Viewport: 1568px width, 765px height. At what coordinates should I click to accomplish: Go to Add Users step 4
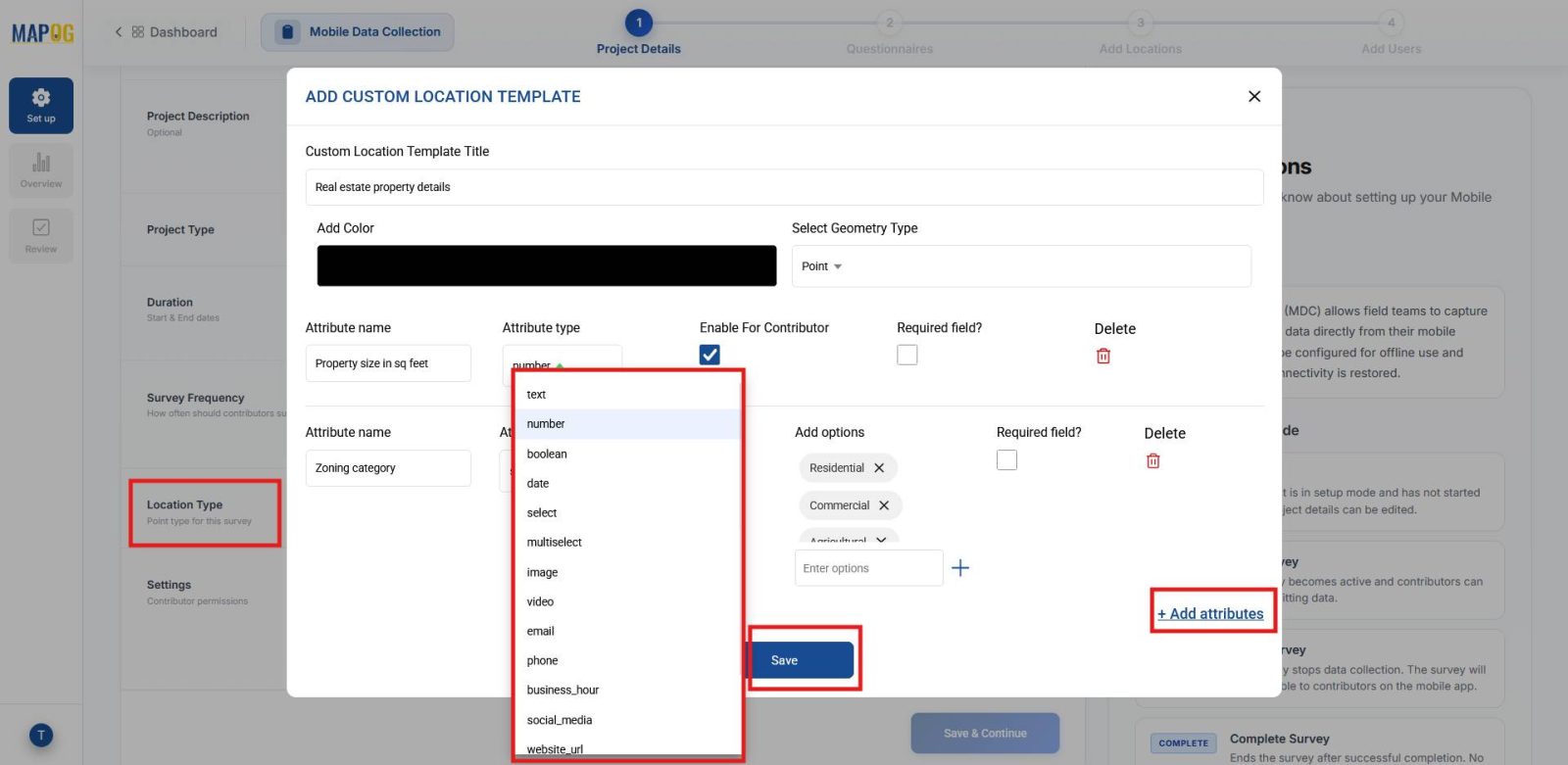click(1391, 33)
